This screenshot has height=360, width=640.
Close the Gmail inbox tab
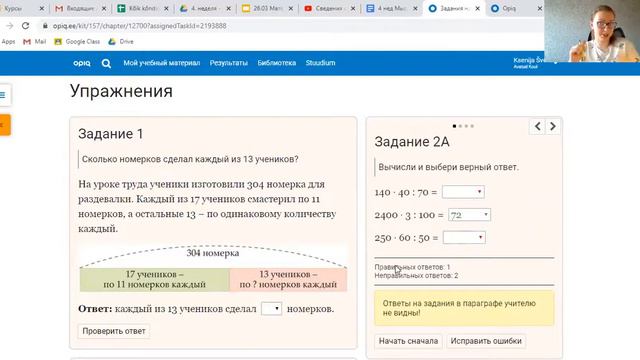(x=104, y=8)
